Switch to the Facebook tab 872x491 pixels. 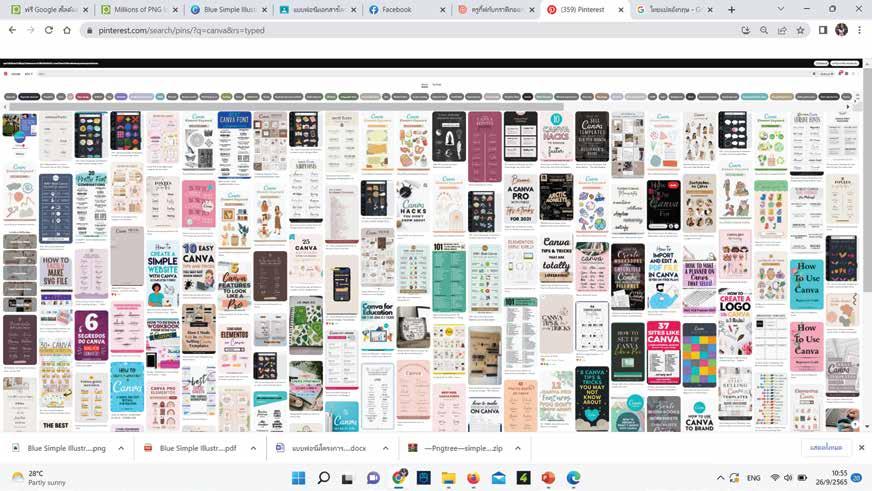click(x=407, y=10)
